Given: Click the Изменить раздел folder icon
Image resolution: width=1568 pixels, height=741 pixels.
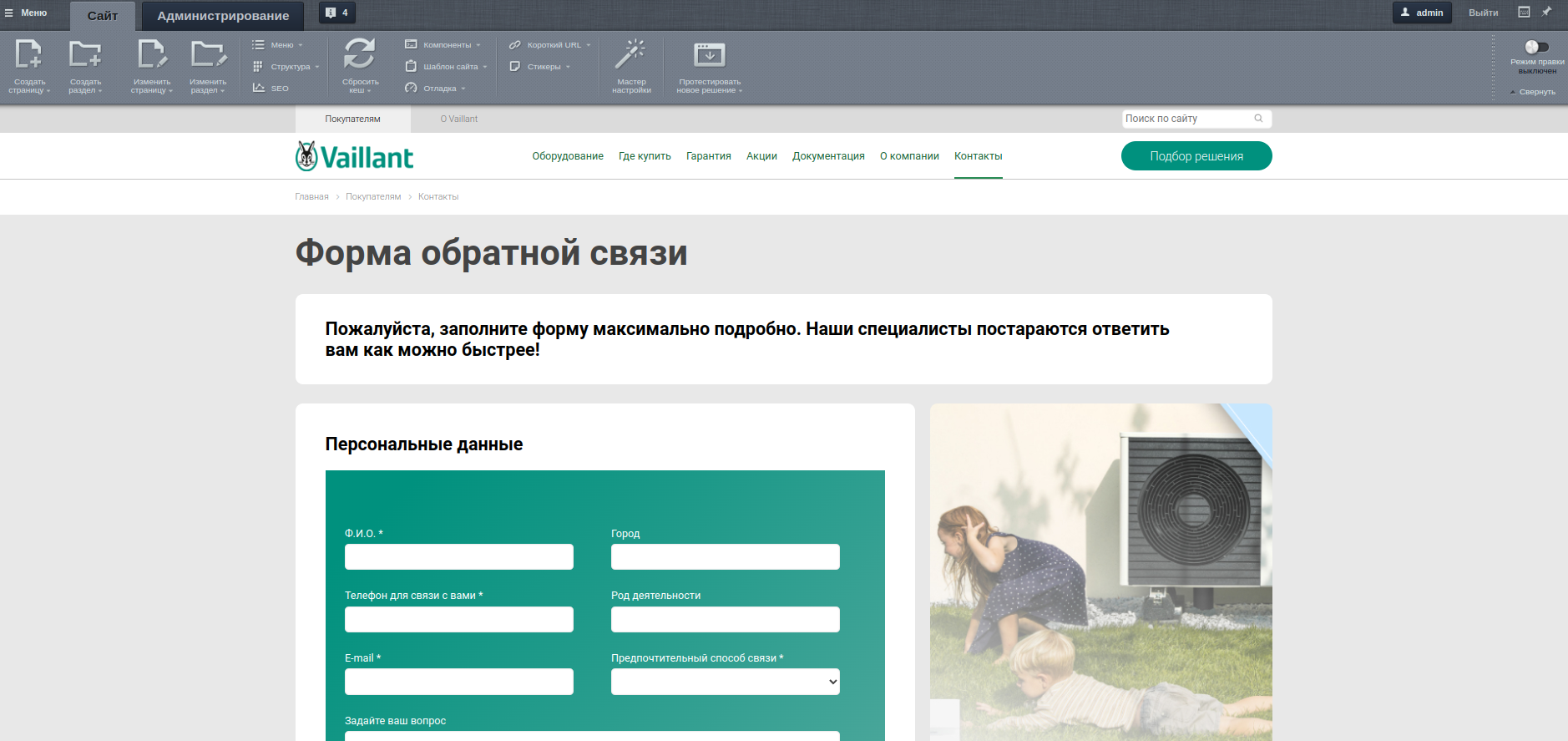Looking at the screenshot, I should click(208, 53).
